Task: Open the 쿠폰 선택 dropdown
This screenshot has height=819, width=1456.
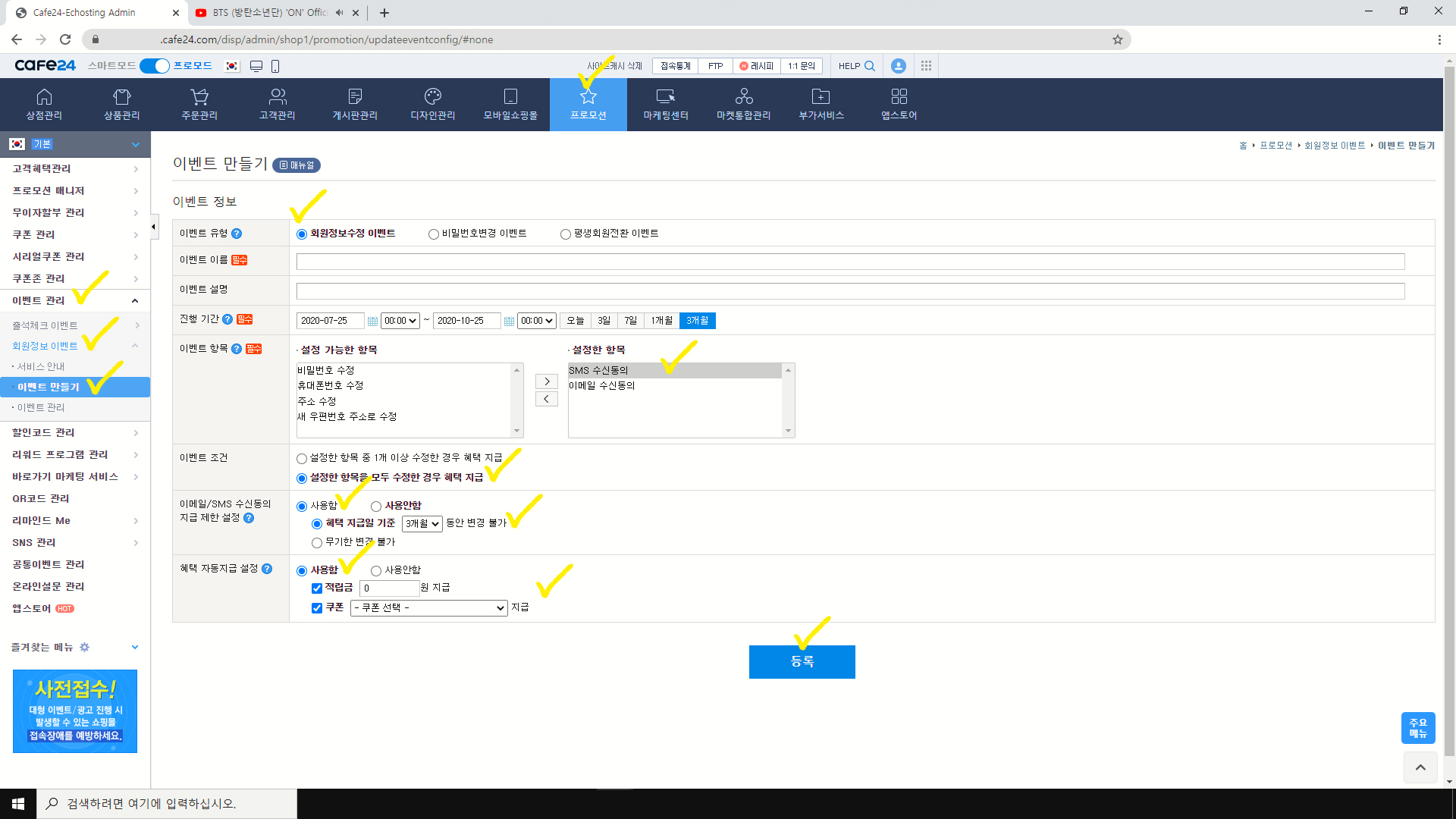Action: [428, 608]
